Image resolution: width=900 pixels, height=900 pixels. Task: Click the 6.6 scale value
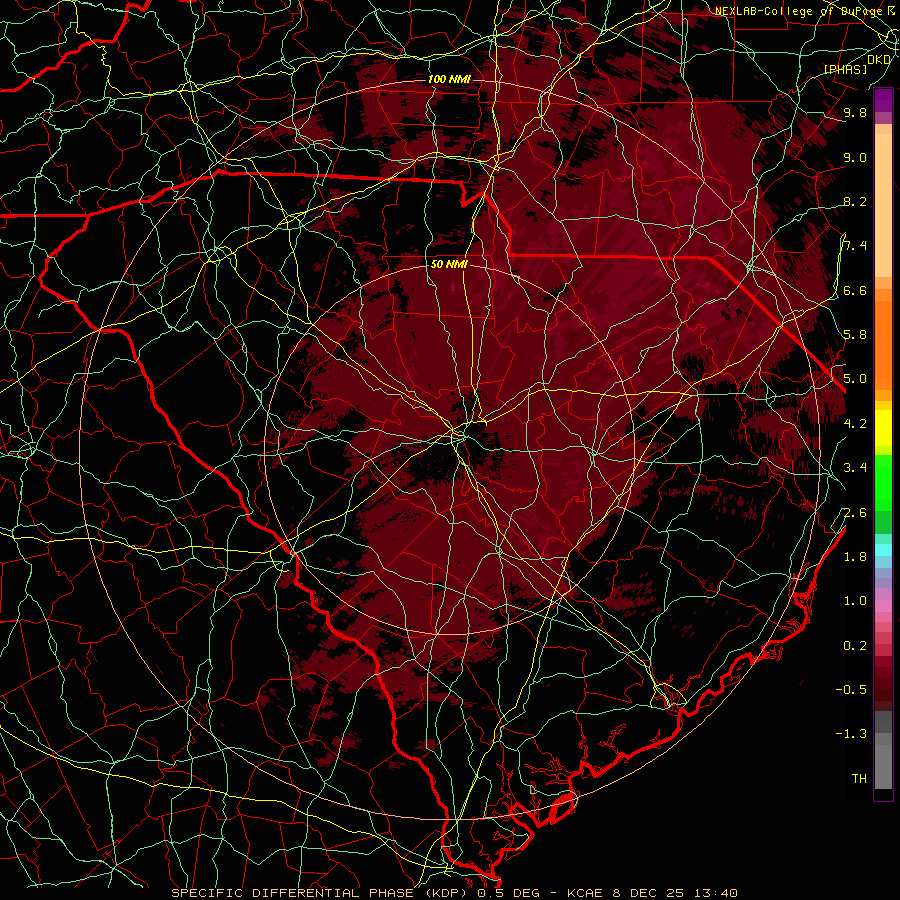(x=855, y=290)
